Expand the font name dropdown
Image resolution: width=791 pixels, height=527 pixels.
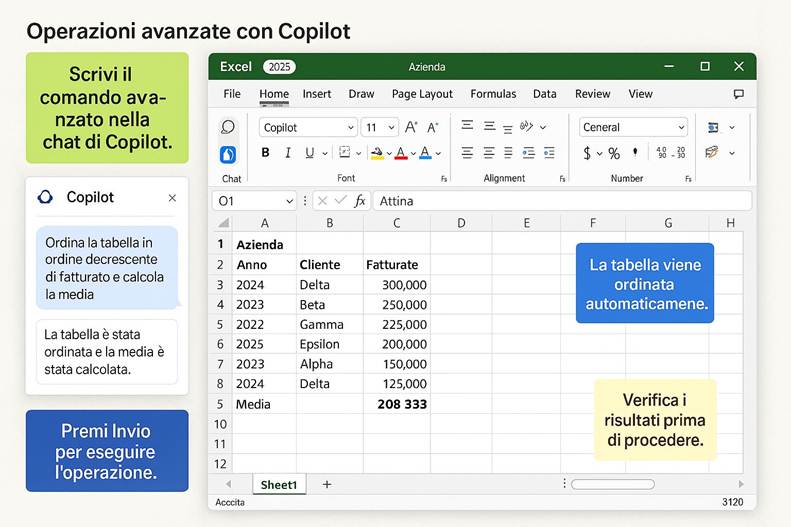pyautogui.click(x=350, y=128)
